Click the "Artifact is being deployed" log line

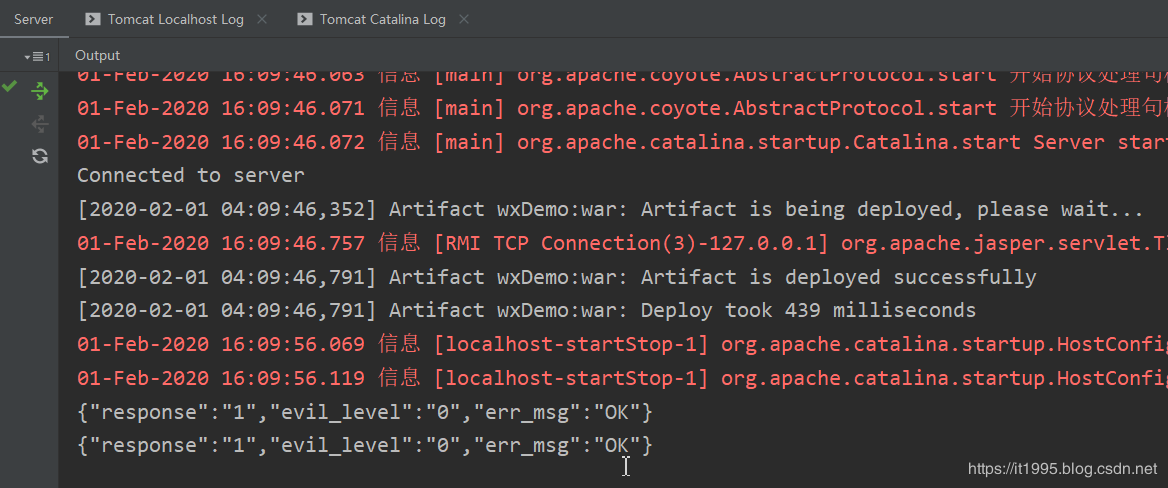(610, 209)
